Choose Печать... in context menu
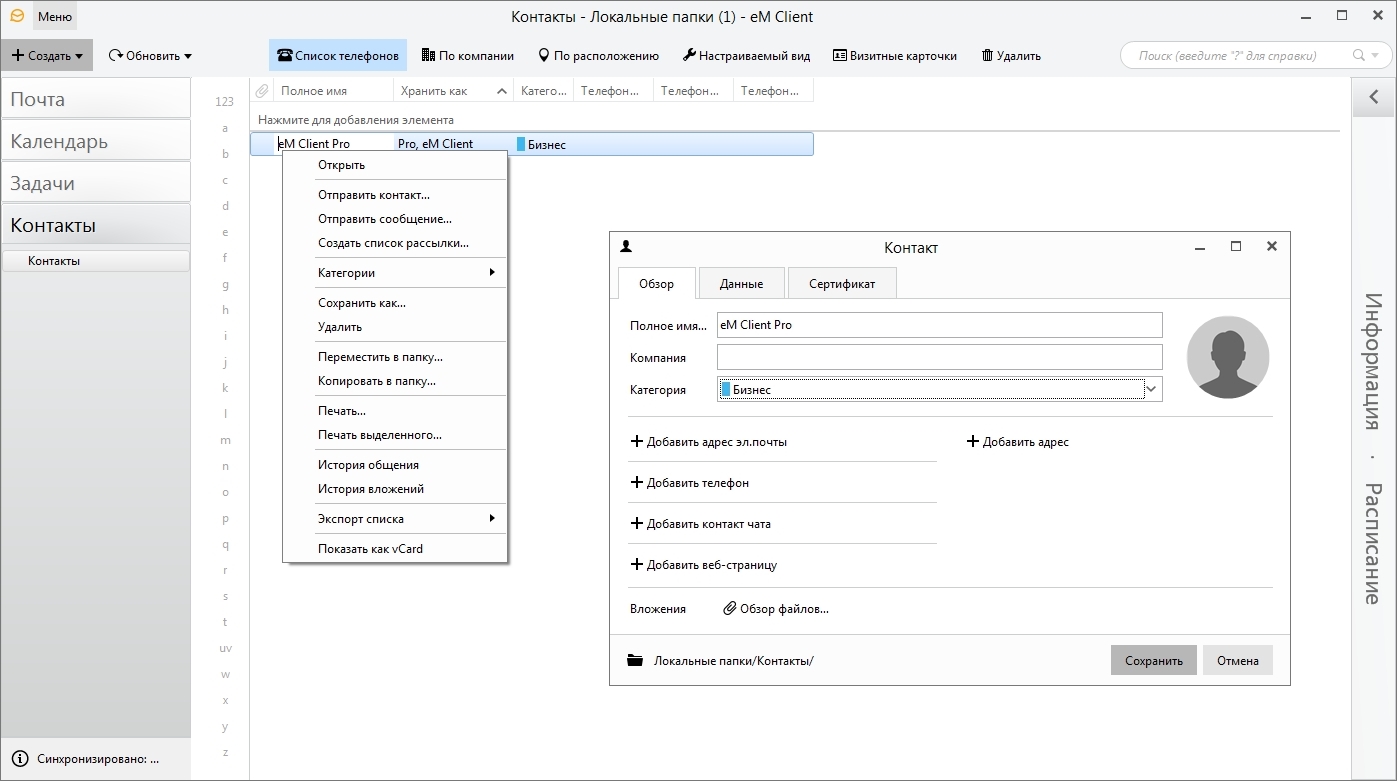Screen dimensions: 1397x781 pos(395,411)
